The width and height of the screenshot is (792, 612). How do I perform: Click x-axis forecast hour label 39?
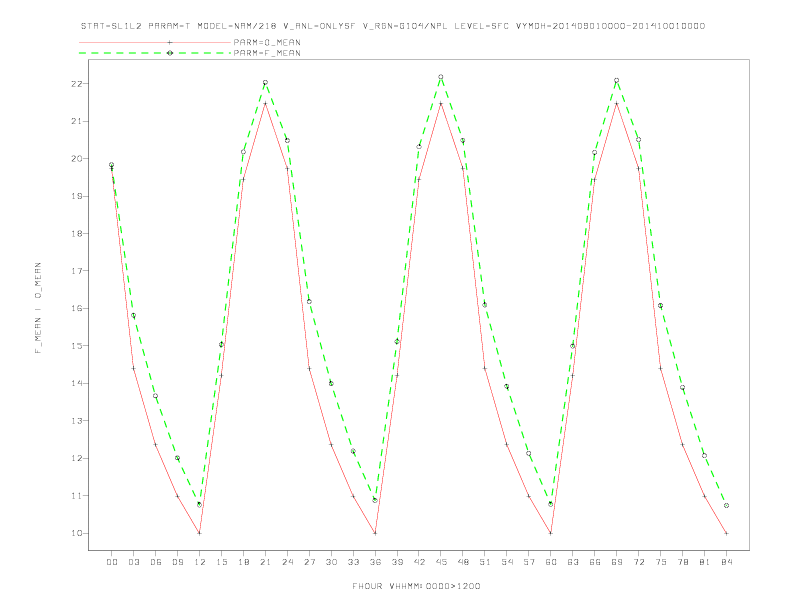coord(397,562)
